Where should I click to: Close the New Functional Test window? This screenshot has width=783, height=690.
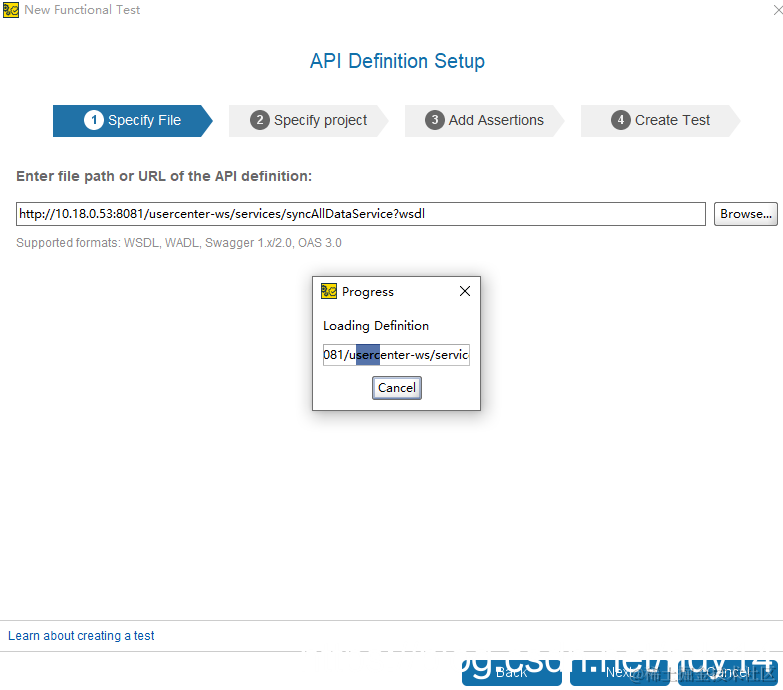[777, 10]
